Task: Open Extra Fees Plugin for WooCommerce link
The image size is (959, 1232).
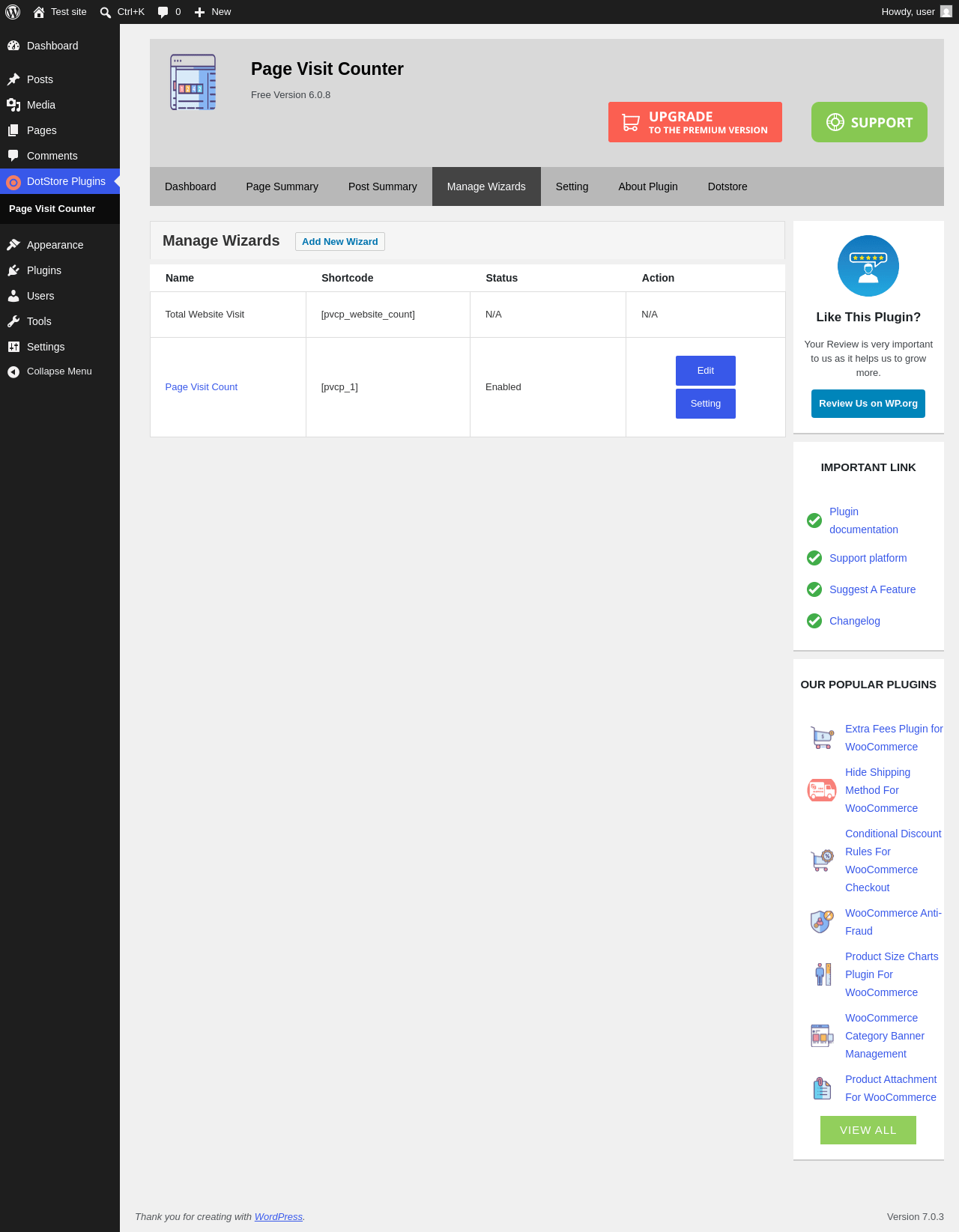Action: point(894,738)
